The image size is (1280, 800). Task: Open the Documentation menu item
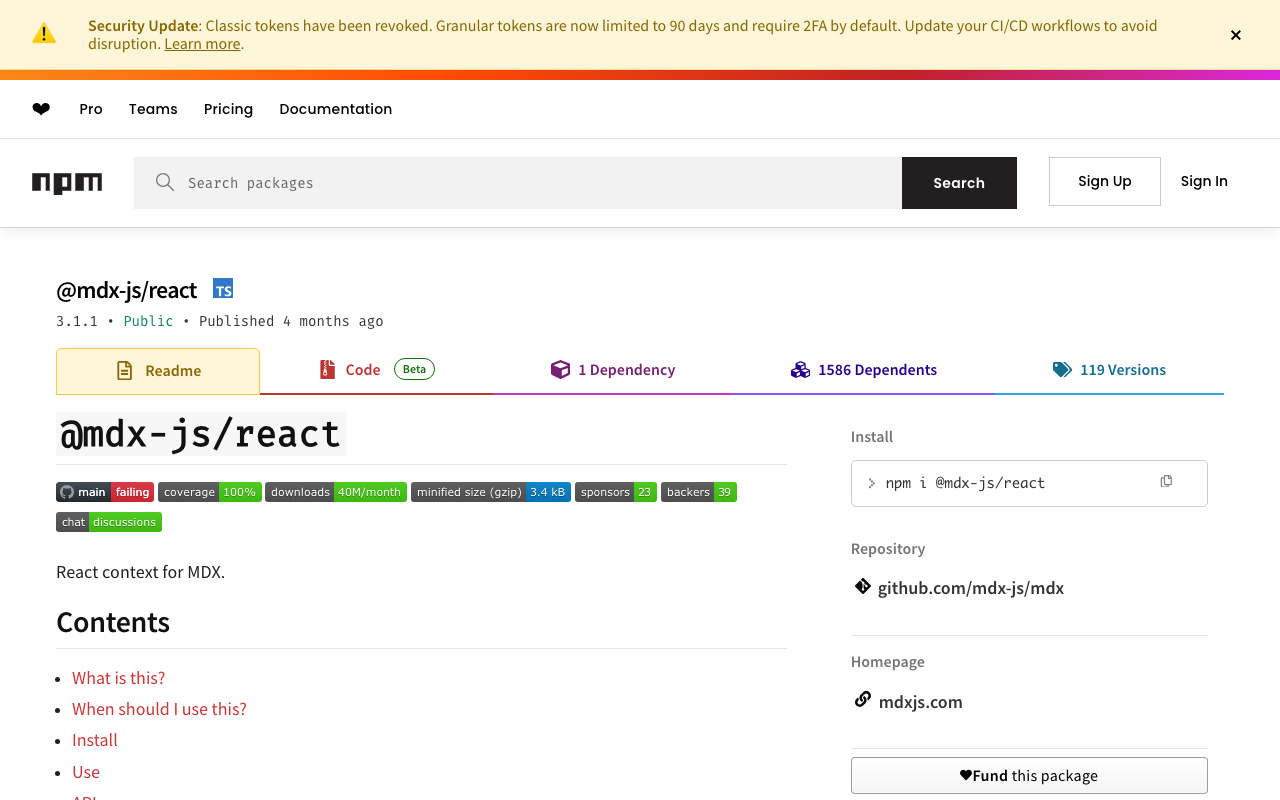[335, 109]
